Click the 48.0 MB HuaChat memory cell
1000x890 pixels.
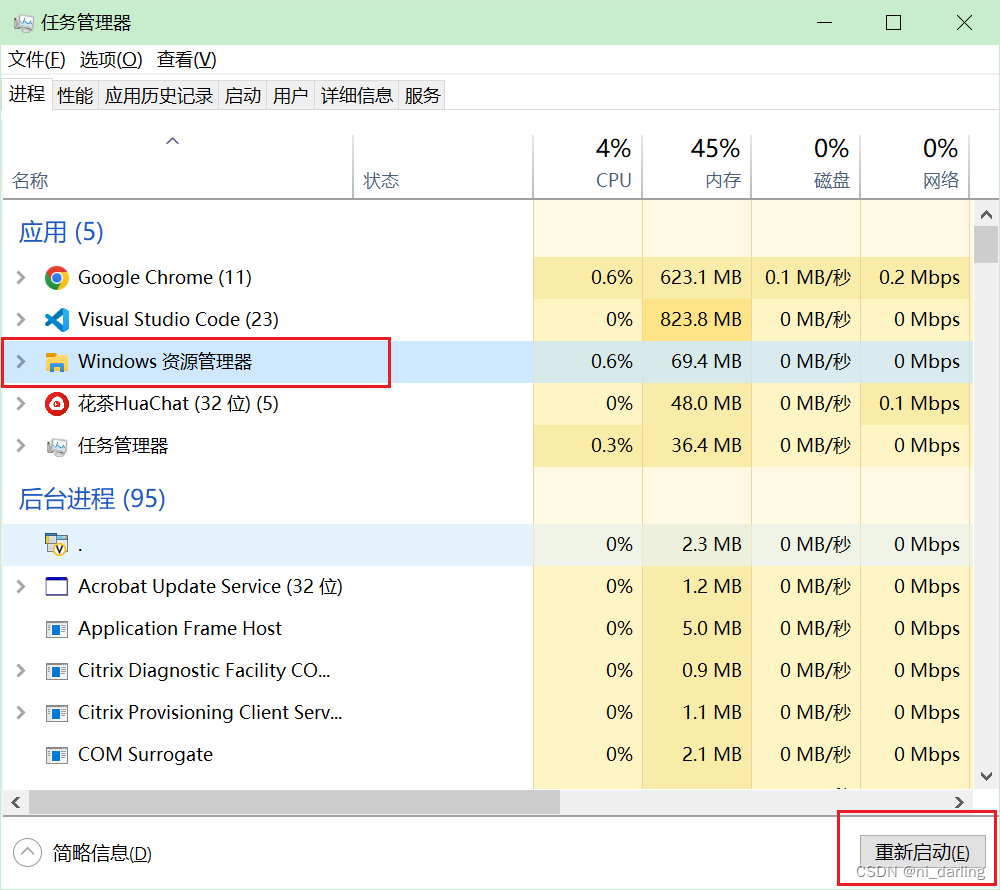696,404
